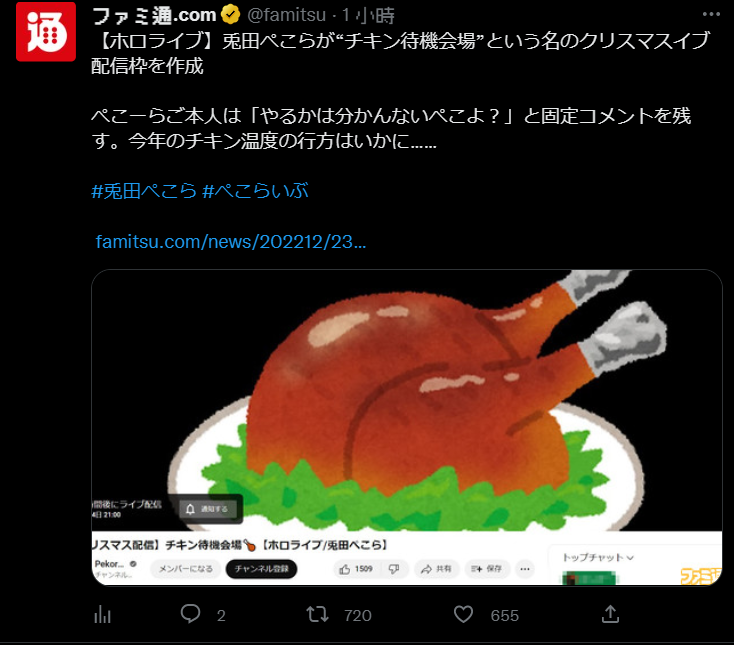
Task: Click the 1小時 tweet timestamp
Action: [368, 15]
